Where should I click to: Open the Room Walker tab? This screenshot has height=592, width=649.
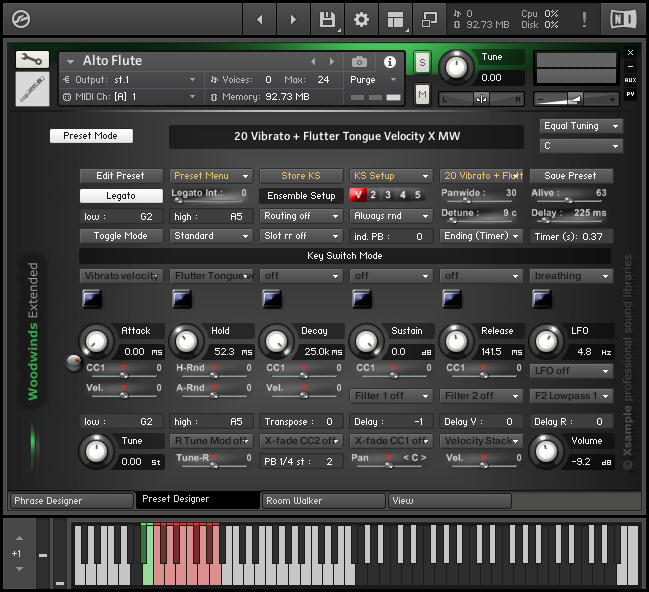324,501
